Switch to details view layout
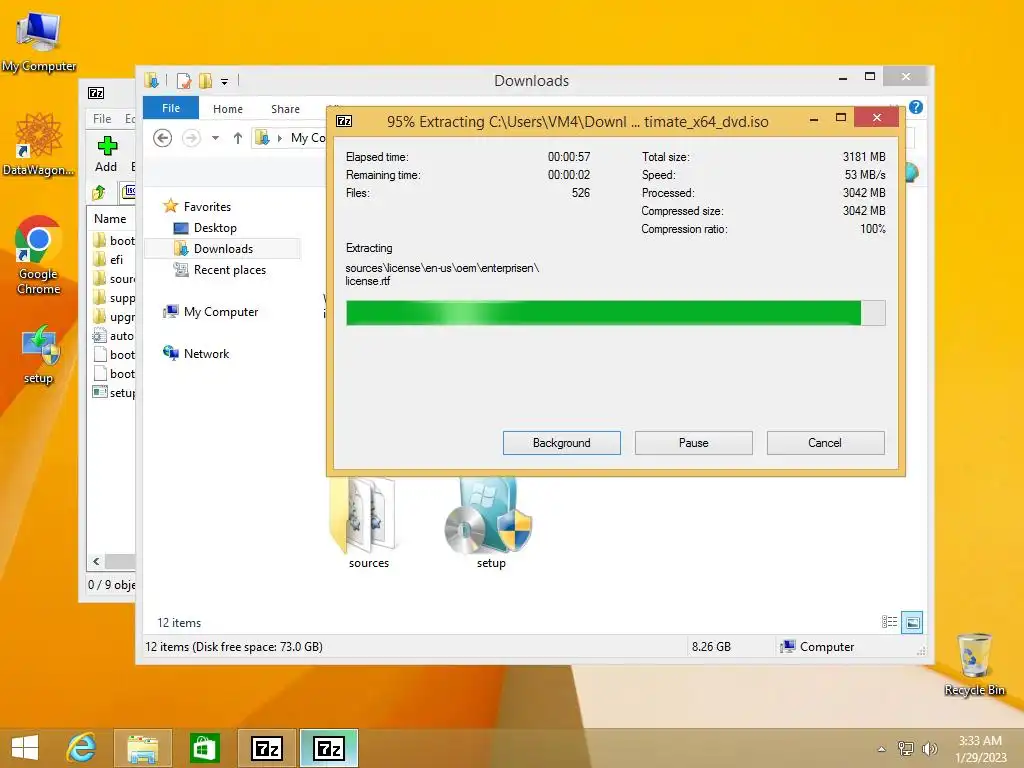This screenshot has width=1024, height=768. (x=889, y=622)
